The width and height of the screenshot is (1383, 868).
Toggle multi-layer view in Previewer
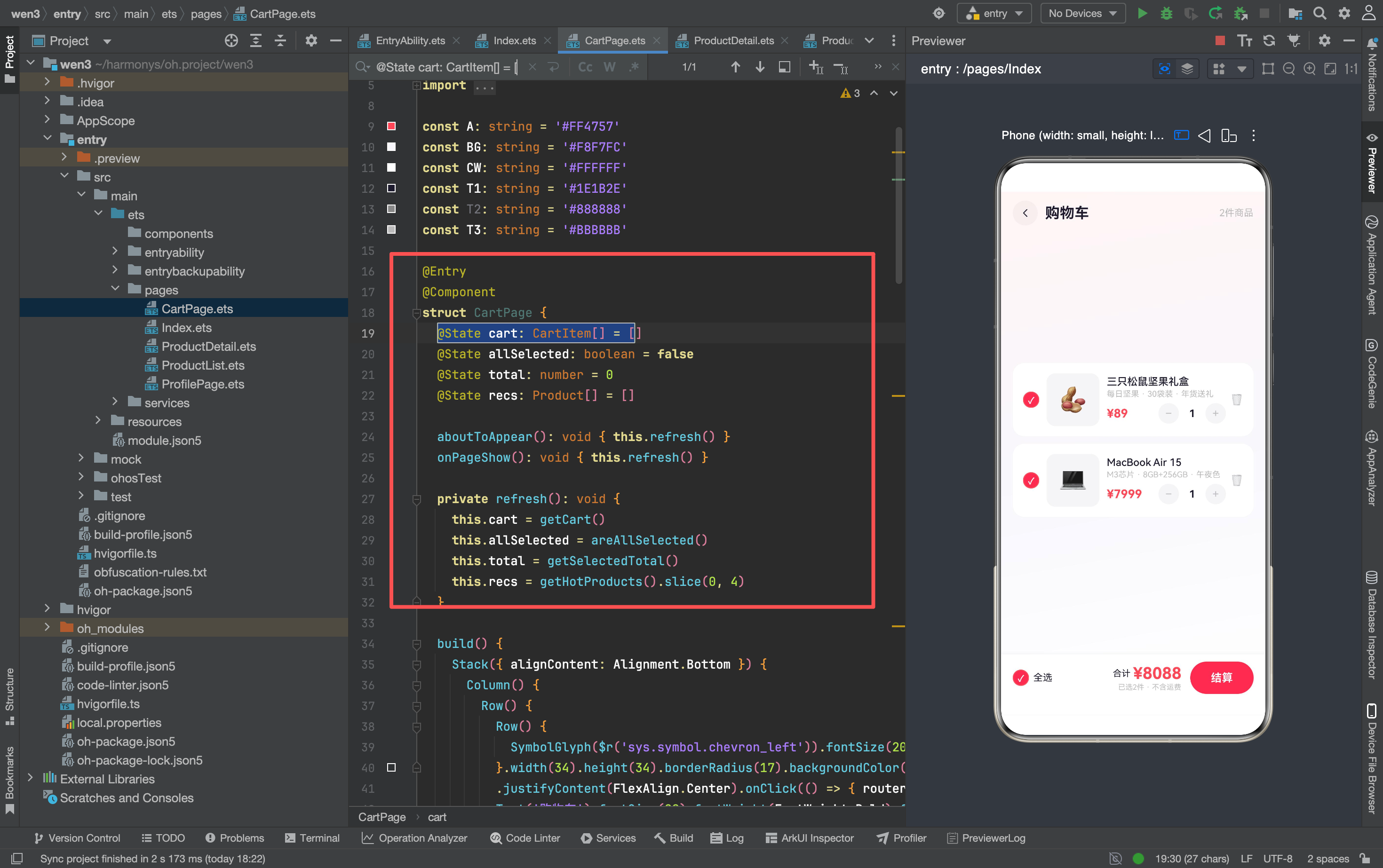(x=1187, y=69)
